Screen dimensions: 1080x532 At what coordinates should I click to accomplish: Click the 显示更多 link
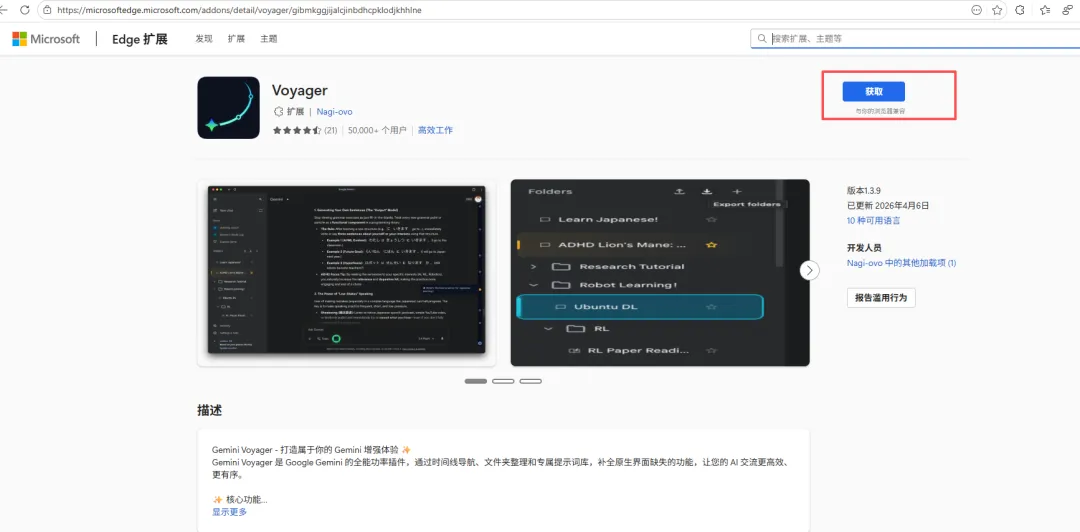(229, 512)
